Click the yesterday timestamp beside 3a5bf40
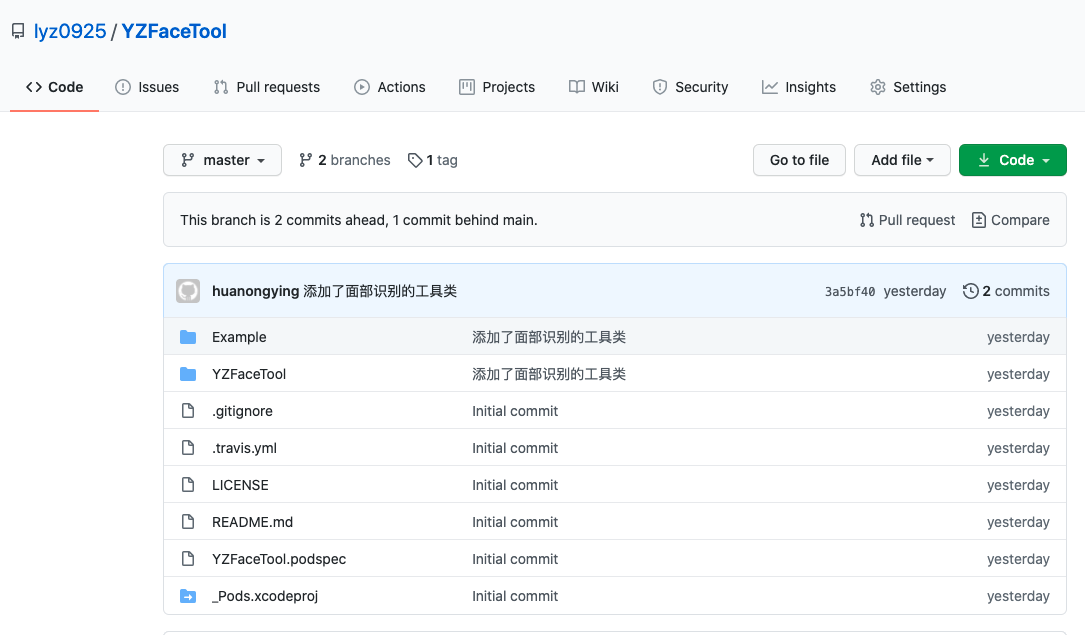Viewport: 1085px width, 635px height. 915,291
